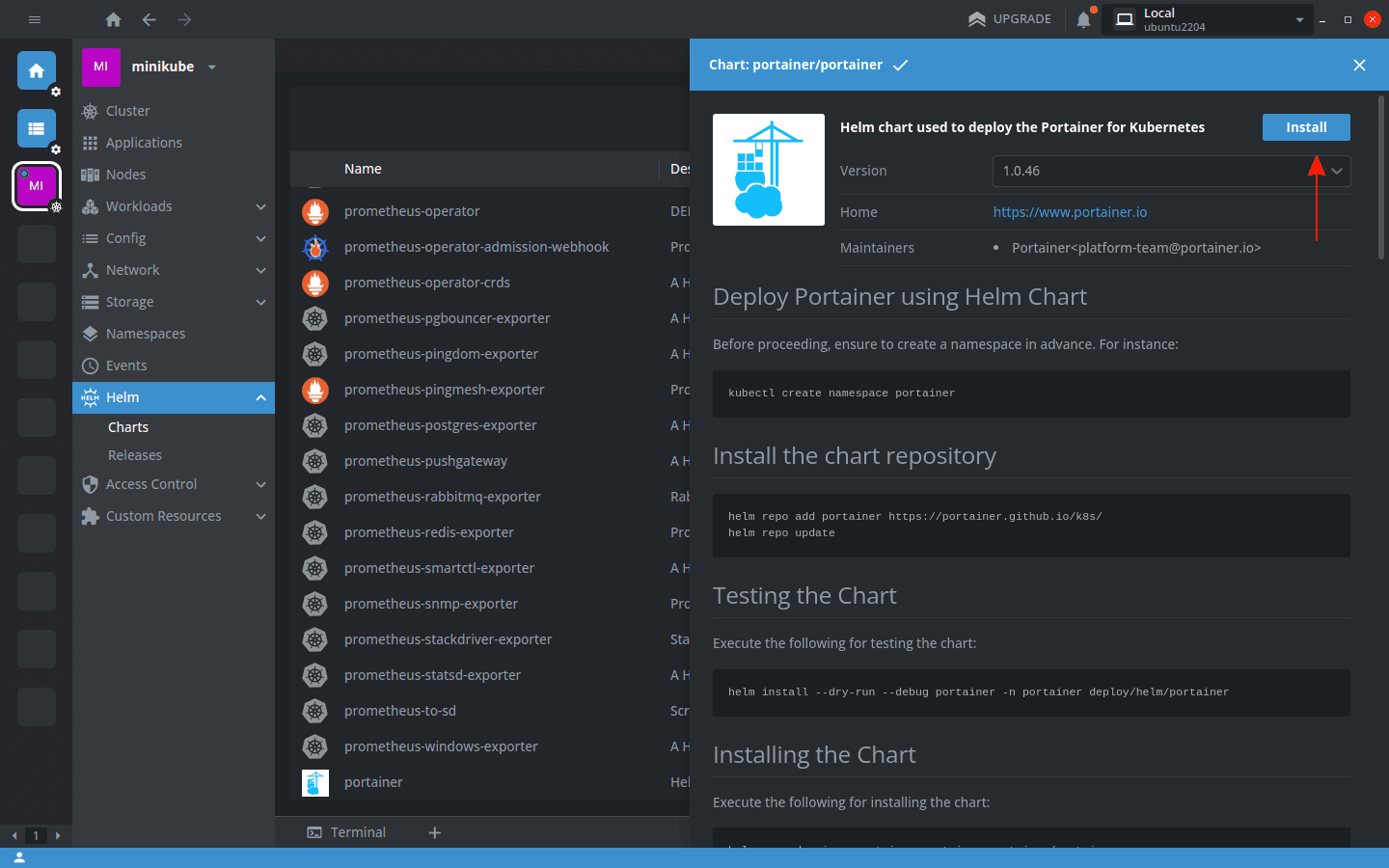
Task: Click the prometheus-operator-crds chart icon
Action: [x=315, y=283]
